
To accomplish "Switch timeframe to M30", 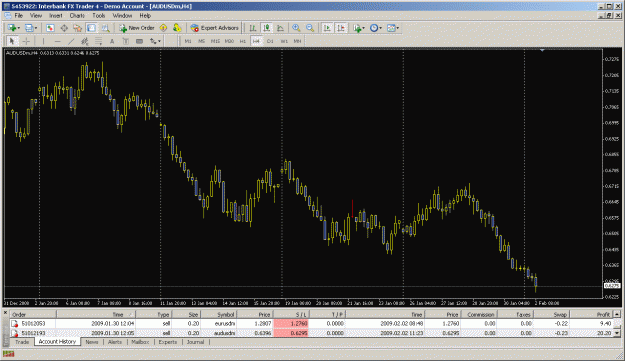I will pos(229,41).
